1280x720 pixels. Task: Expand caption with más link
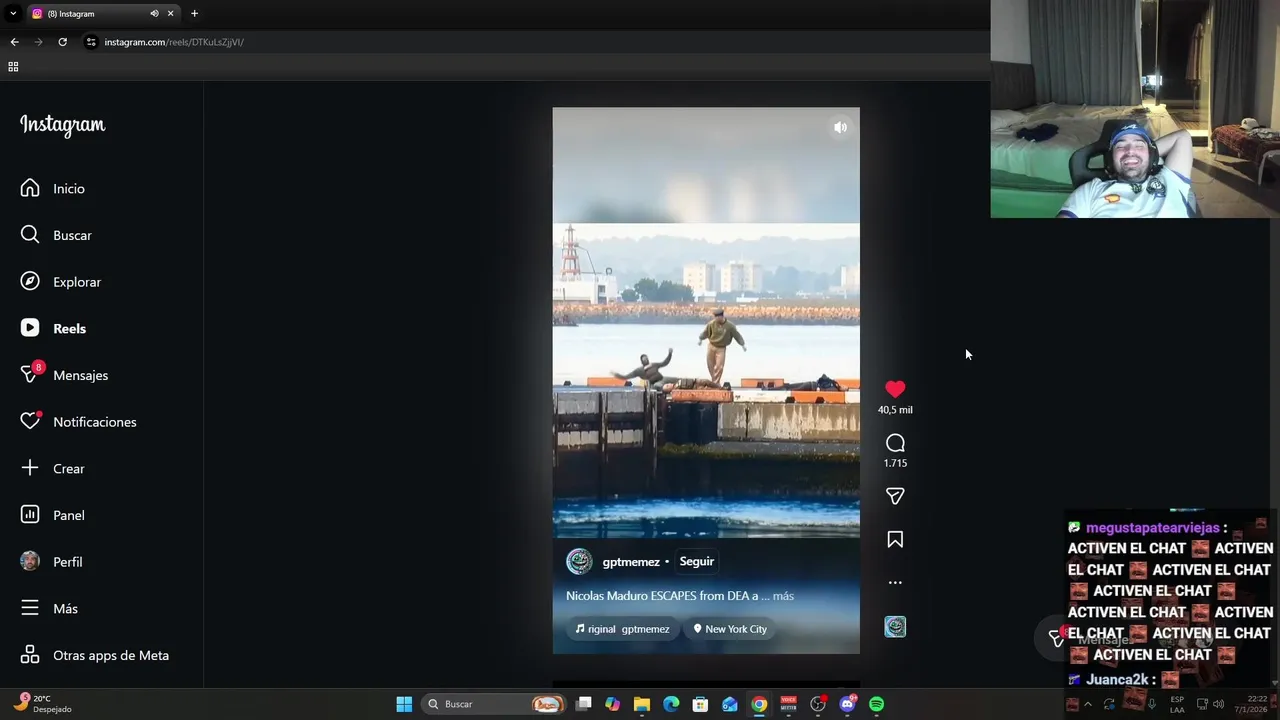(783, 596)
